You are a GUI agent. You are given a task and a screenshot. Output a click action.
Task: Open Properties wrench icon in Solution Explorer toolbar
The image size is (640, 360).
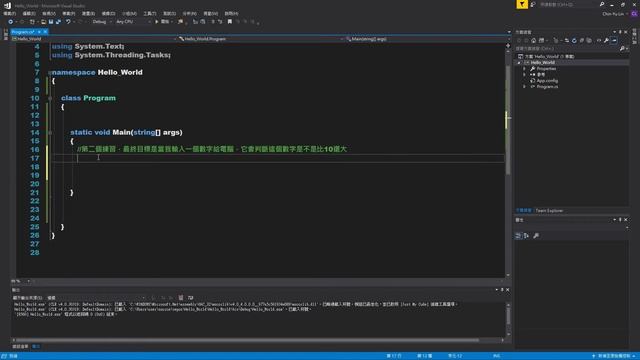coord(606,40)
